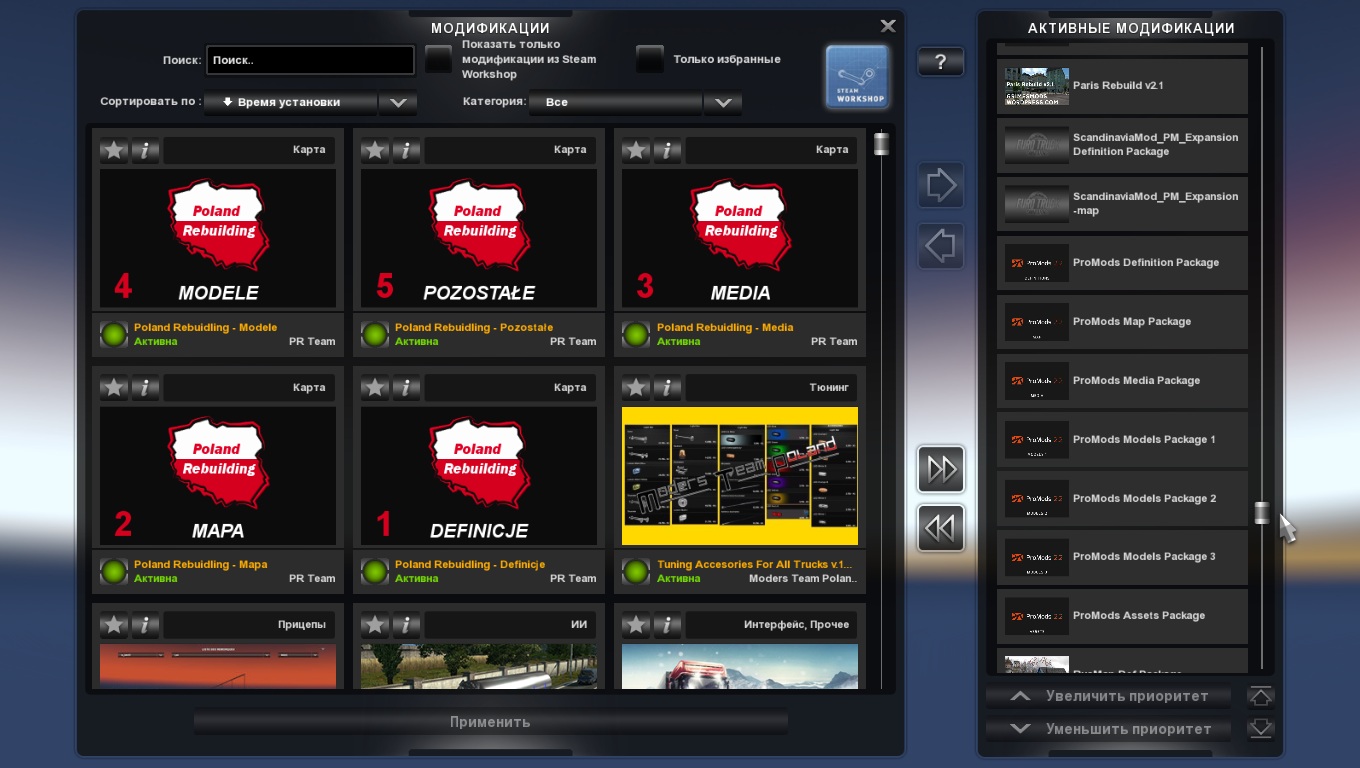The height and width of the screenshot is (768, 1360).
Task: Favorite the Tuning Accesories mod star
Action: pyautogui.click(x=636, y=387)
